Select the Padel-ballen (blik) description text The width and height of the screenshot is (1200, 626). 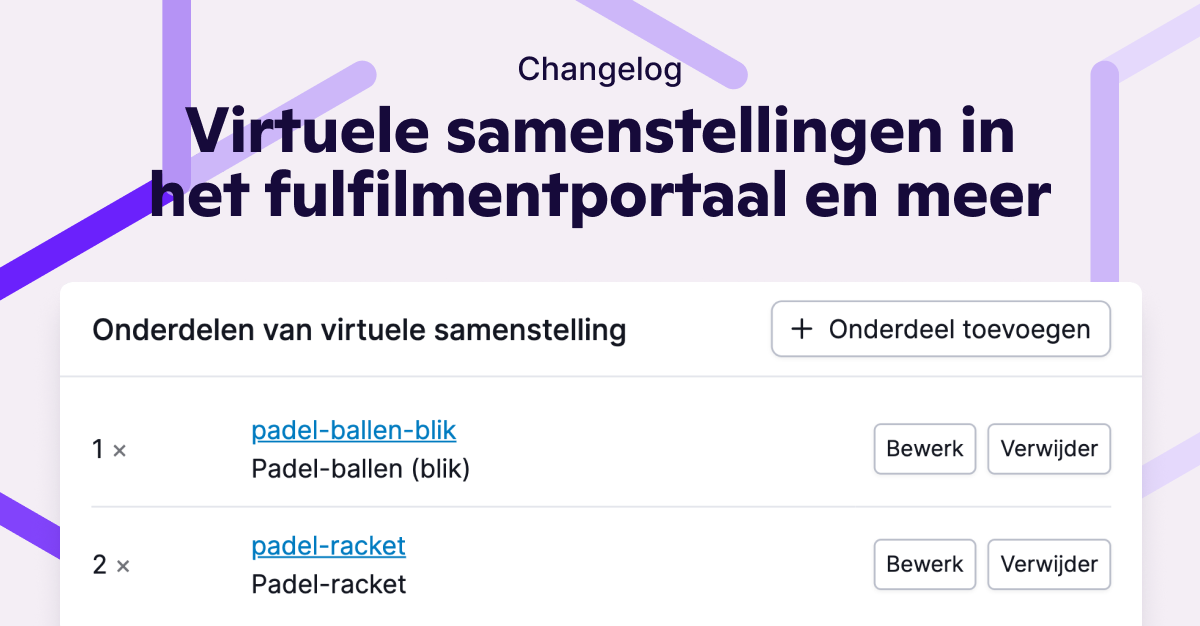361,468
